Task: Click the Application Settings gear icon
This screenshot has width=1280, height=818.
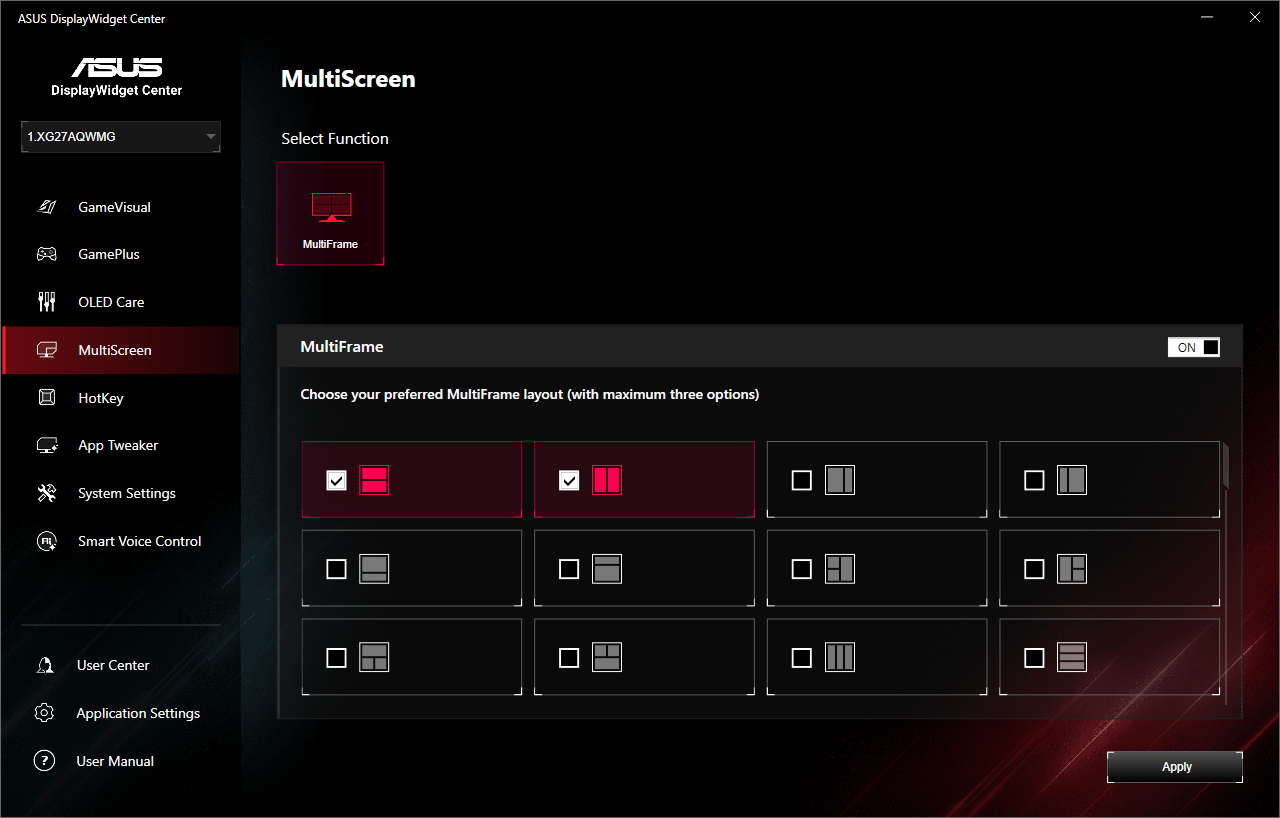Action: tap(44, 713)
